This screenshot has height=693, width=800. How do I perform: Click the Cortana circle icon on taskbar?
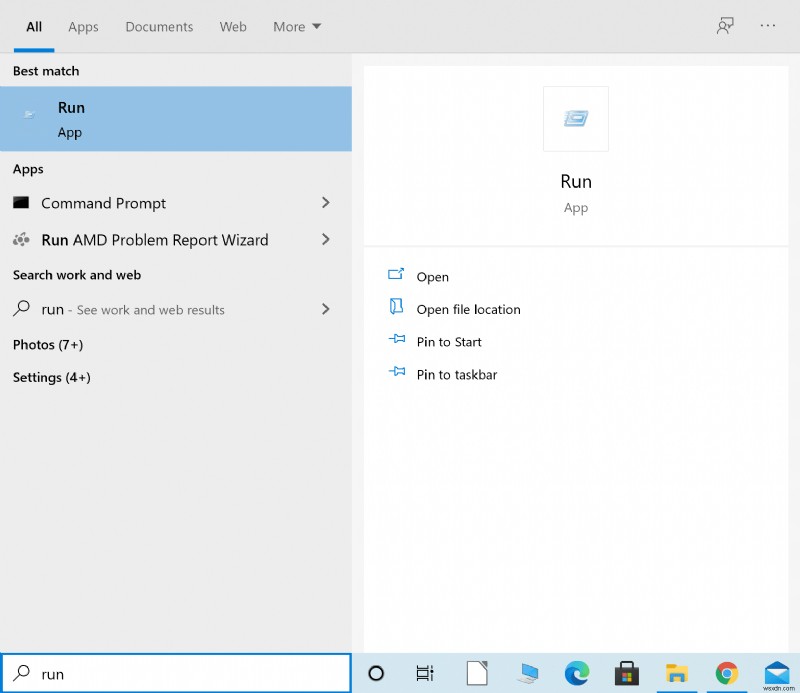tap(376, 673)
